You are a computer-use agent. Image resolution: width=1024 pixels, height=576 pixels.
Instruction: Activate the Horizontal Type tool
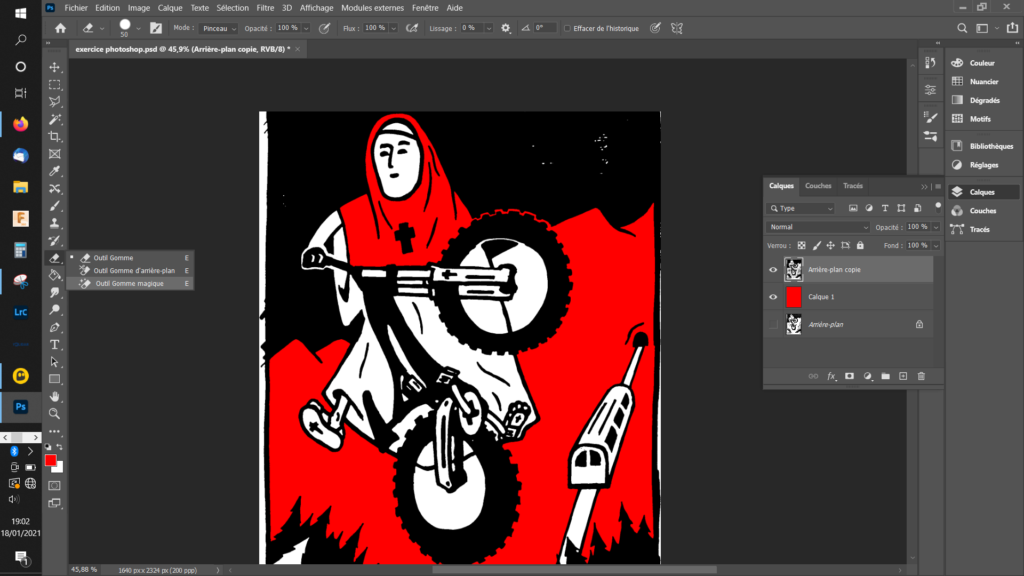(x=55, y=344)
